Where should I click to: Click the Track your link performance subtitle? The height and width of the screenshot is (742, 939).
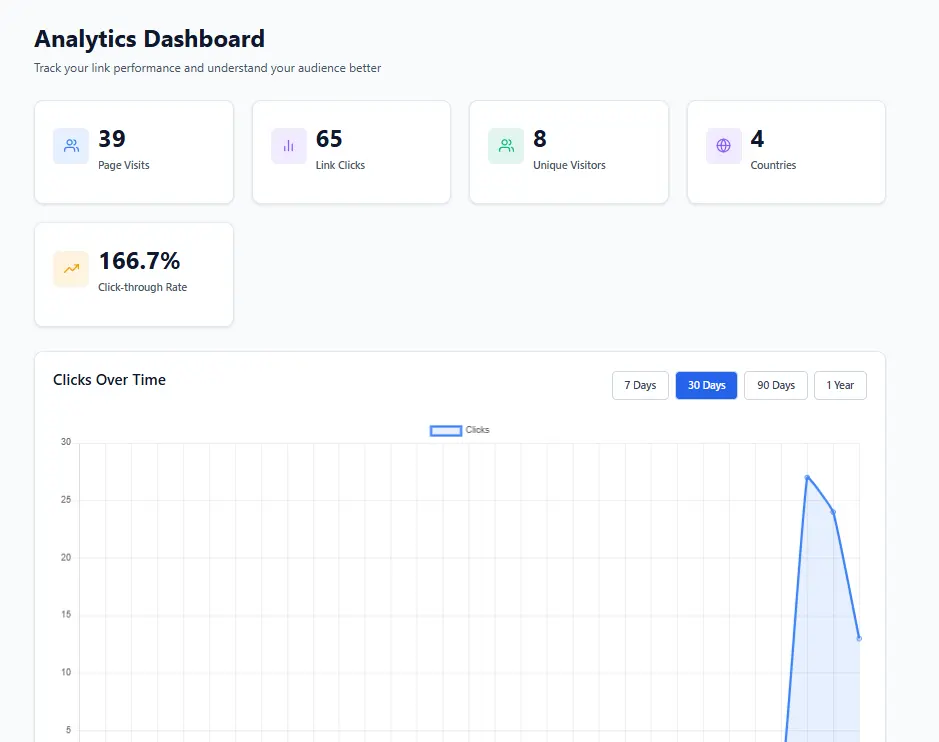pyautogui.click(x=207, y=68)
